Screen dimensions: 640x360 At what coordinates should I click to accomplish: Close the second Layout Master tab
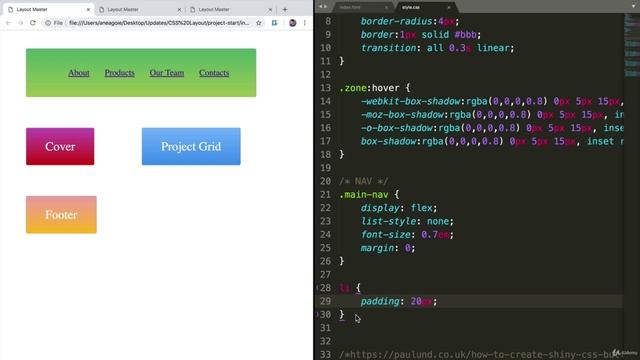[x=179, y=9]
